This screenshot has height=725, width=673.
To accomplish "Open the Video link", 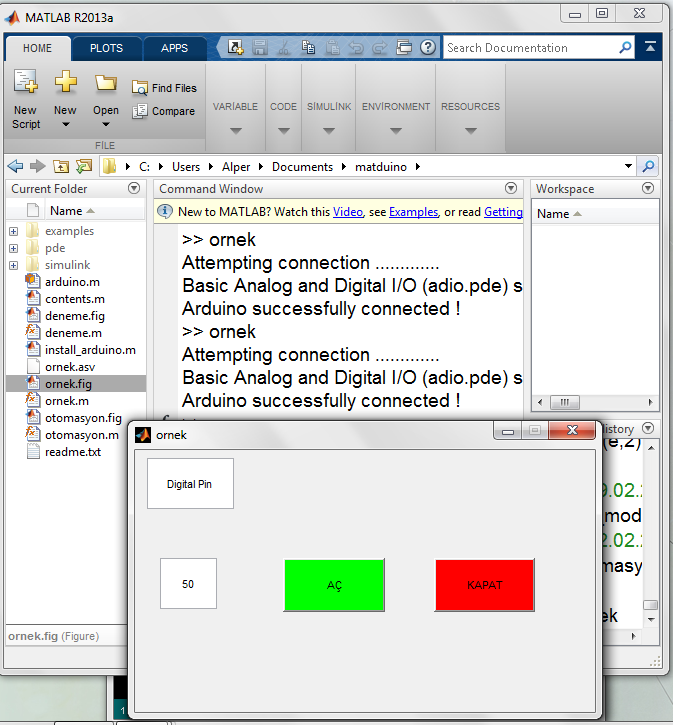I will coord(348,212).
